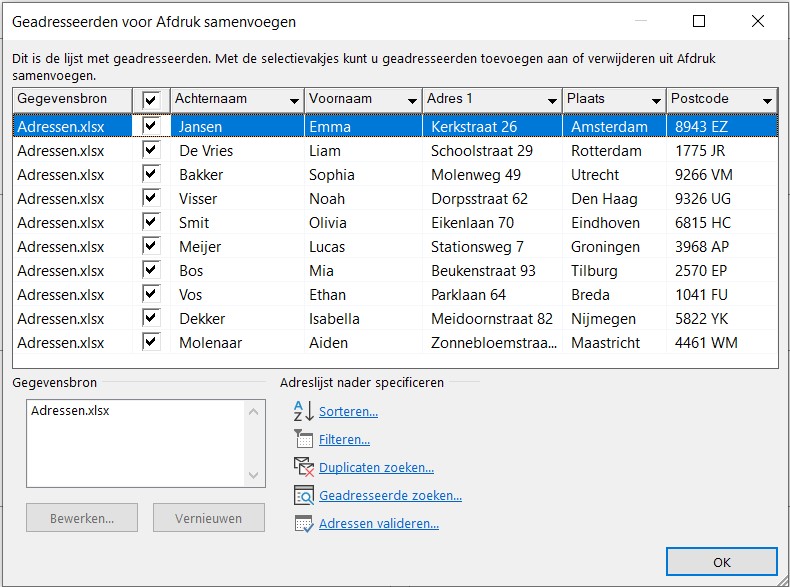Open the Sorteren... link

click(348, 412)
